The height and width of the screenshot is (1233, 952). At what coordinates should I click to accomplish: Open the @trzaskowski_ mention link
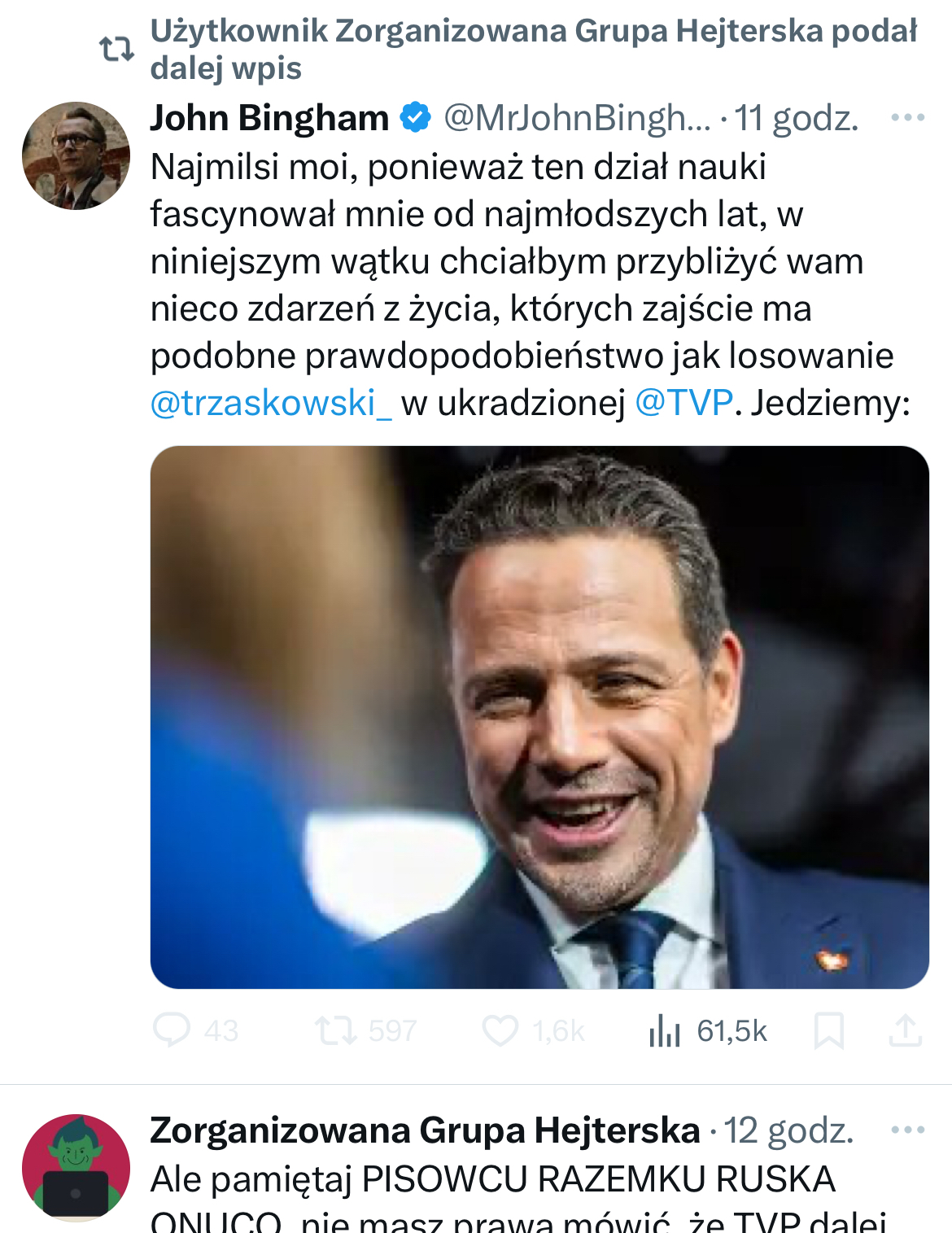coord(271,403)
